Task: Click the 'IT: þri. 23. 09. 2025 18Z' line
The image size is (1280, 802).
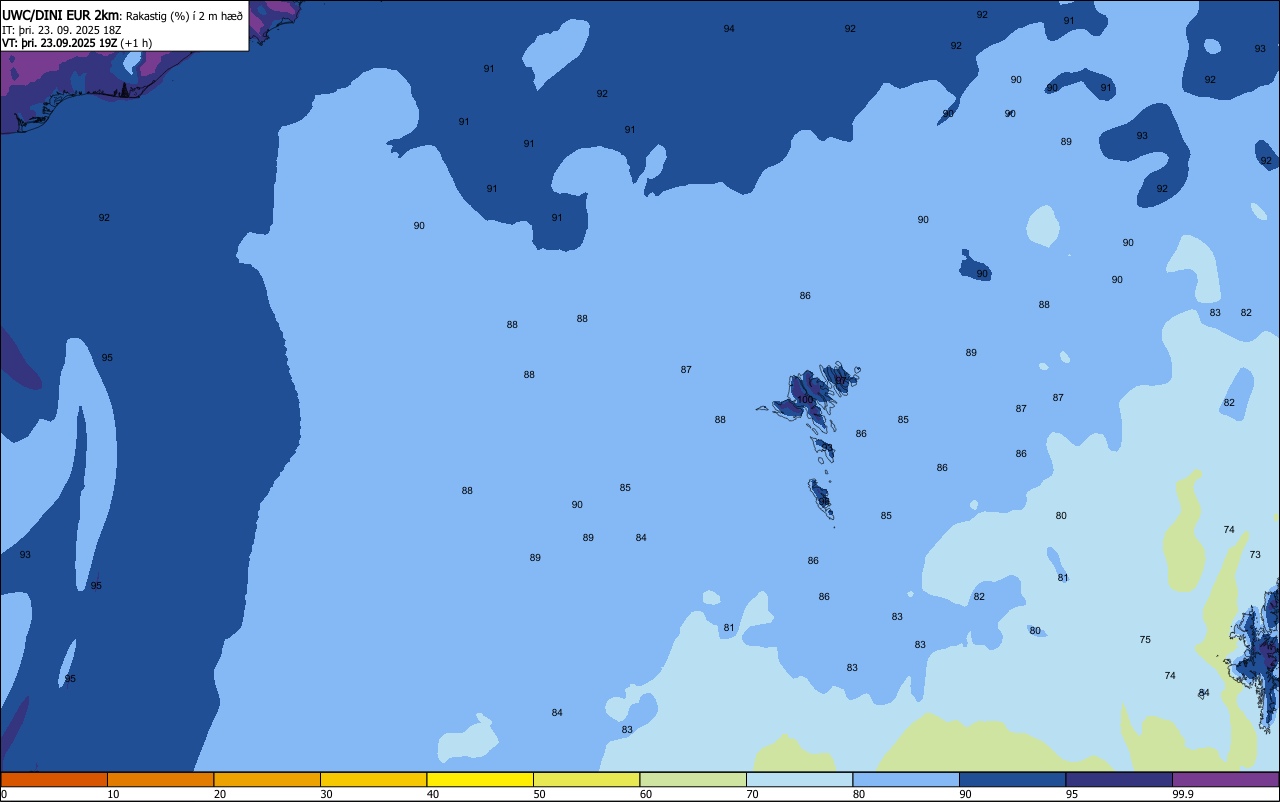Action: [x=62, y=29]
